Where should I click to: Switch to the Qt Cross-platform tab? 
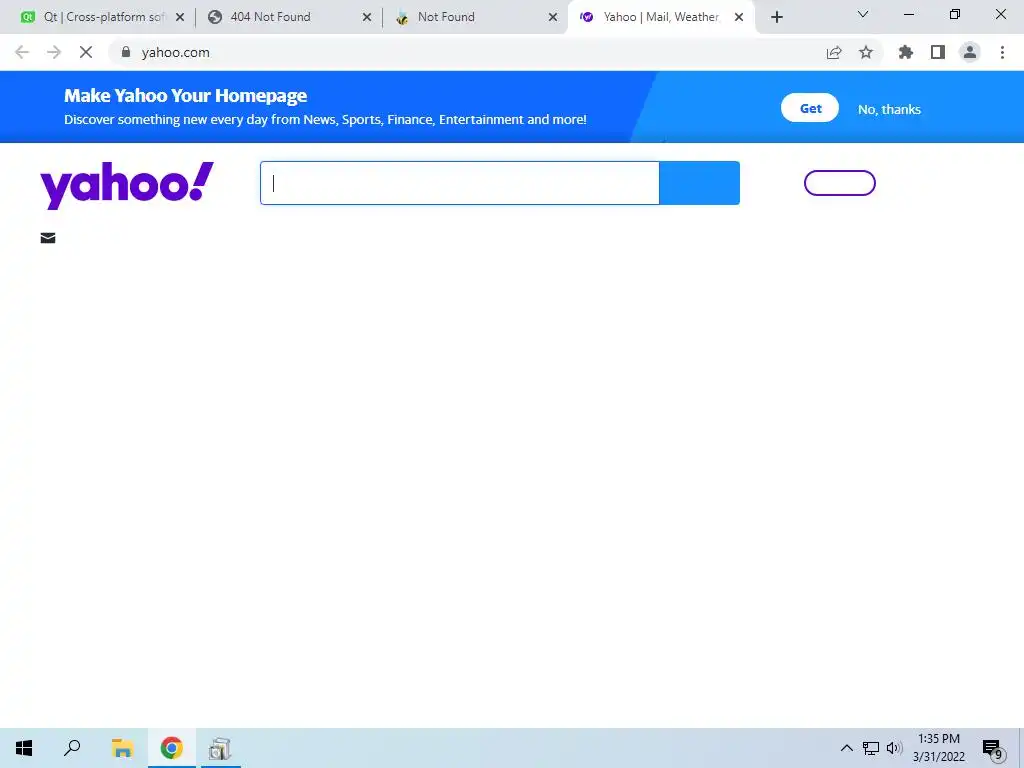(x=102, y=17)
